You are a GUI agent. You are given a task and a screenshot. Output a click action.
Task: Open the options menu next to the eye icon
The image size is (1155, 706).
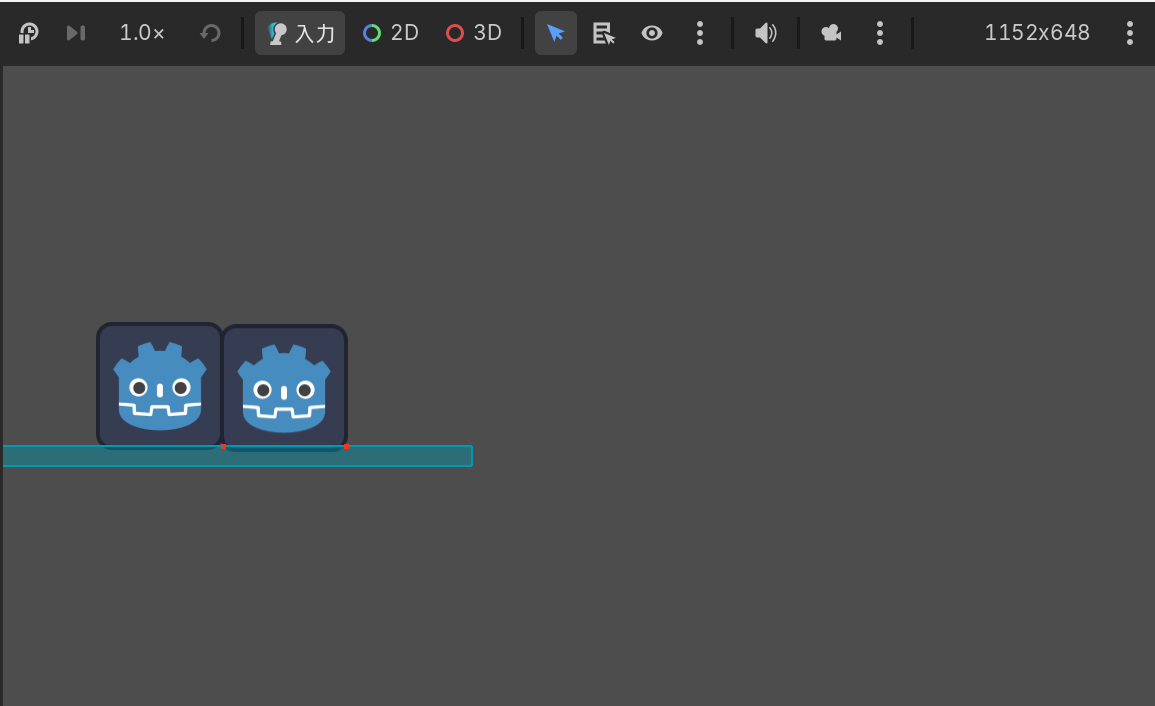[700, 33]
